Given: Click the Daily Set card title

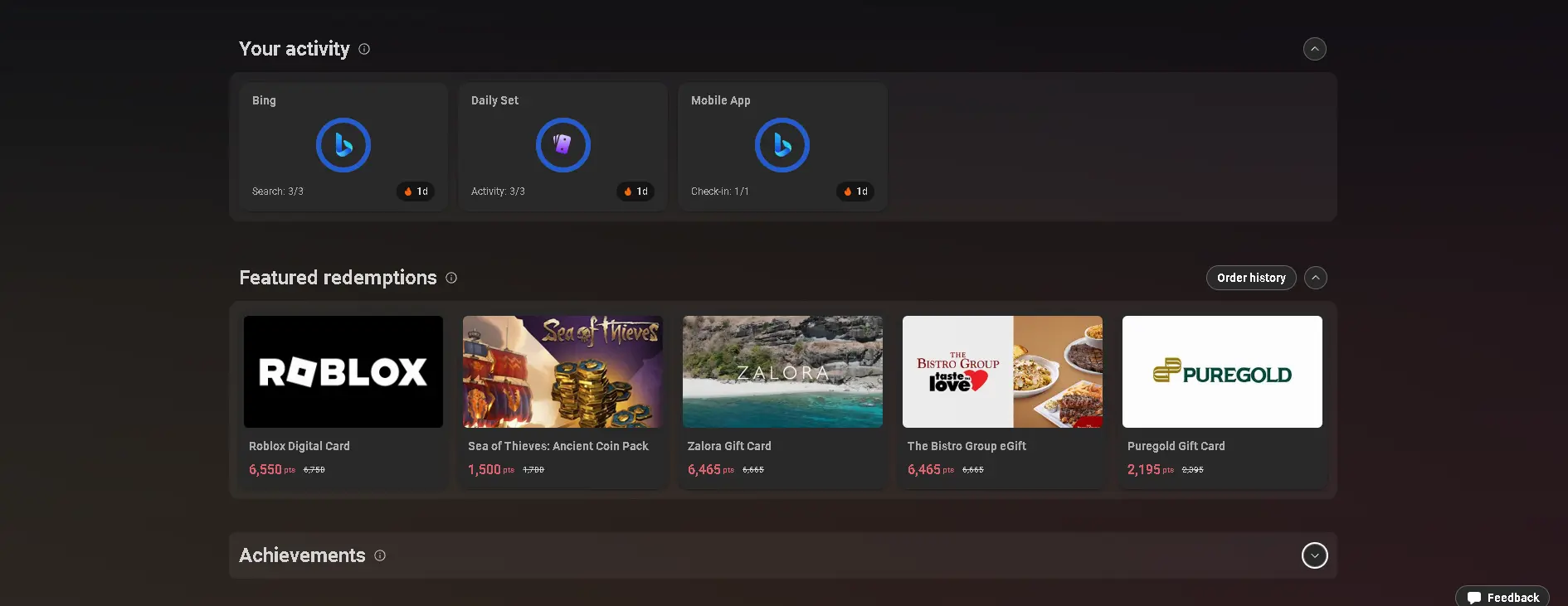Looking at the screenshot, I should [494, 100].
